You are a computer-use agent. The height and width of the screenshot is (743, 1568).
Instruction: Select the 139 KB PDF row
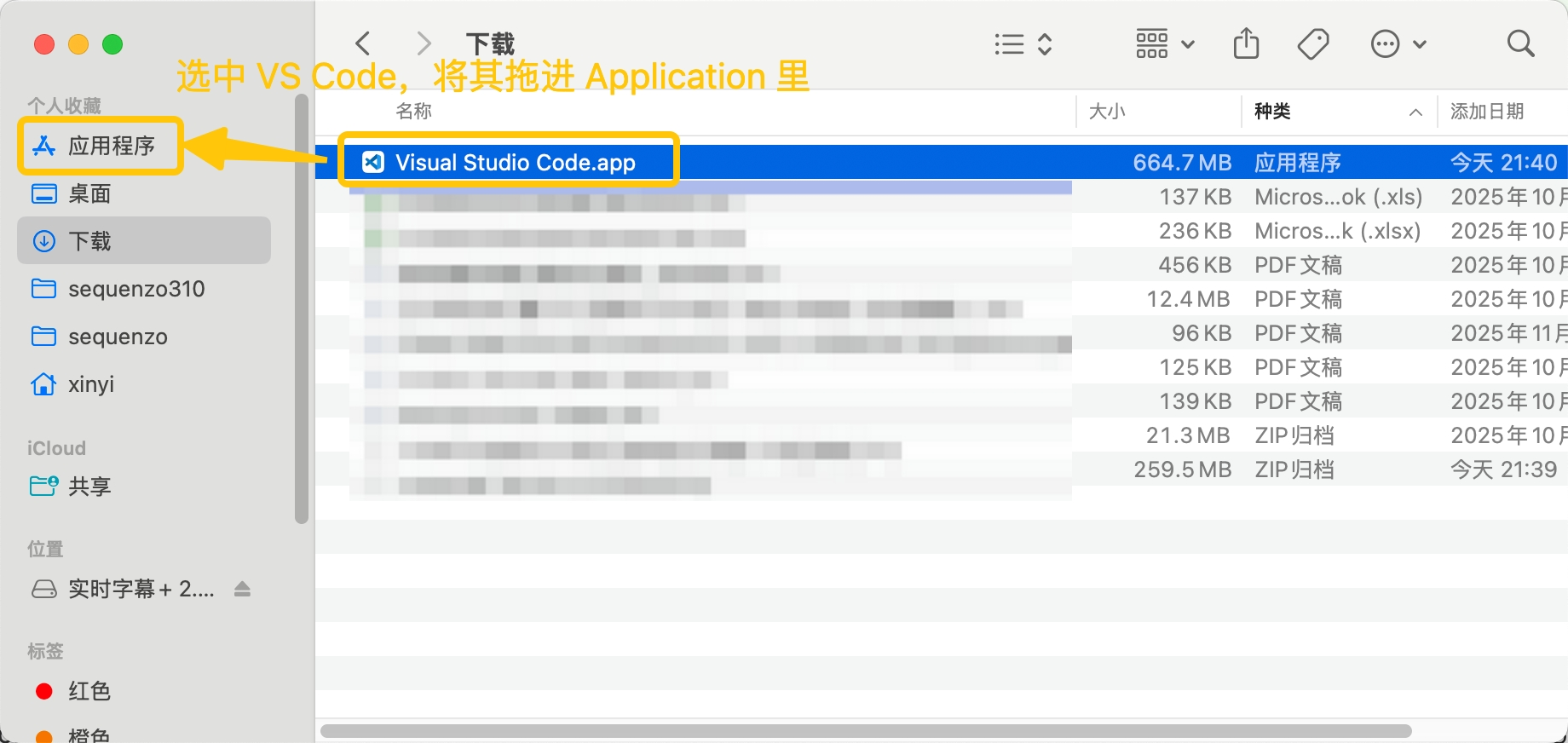click(942, 401)
